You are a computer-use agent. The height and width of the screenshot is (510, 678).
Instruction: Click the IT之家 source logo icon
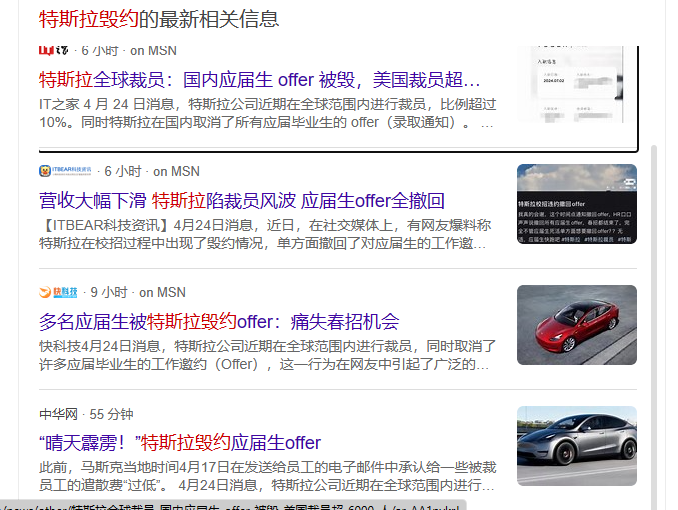54,51
